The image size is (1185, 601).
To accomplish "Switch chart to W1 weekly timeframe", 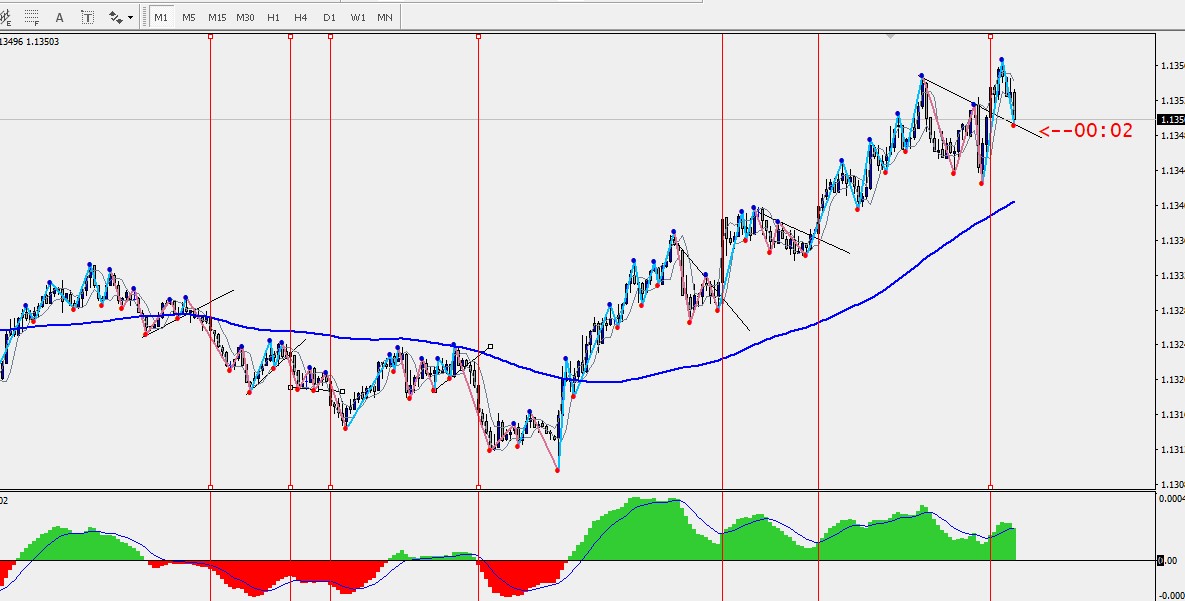I will tap(357, 17).
